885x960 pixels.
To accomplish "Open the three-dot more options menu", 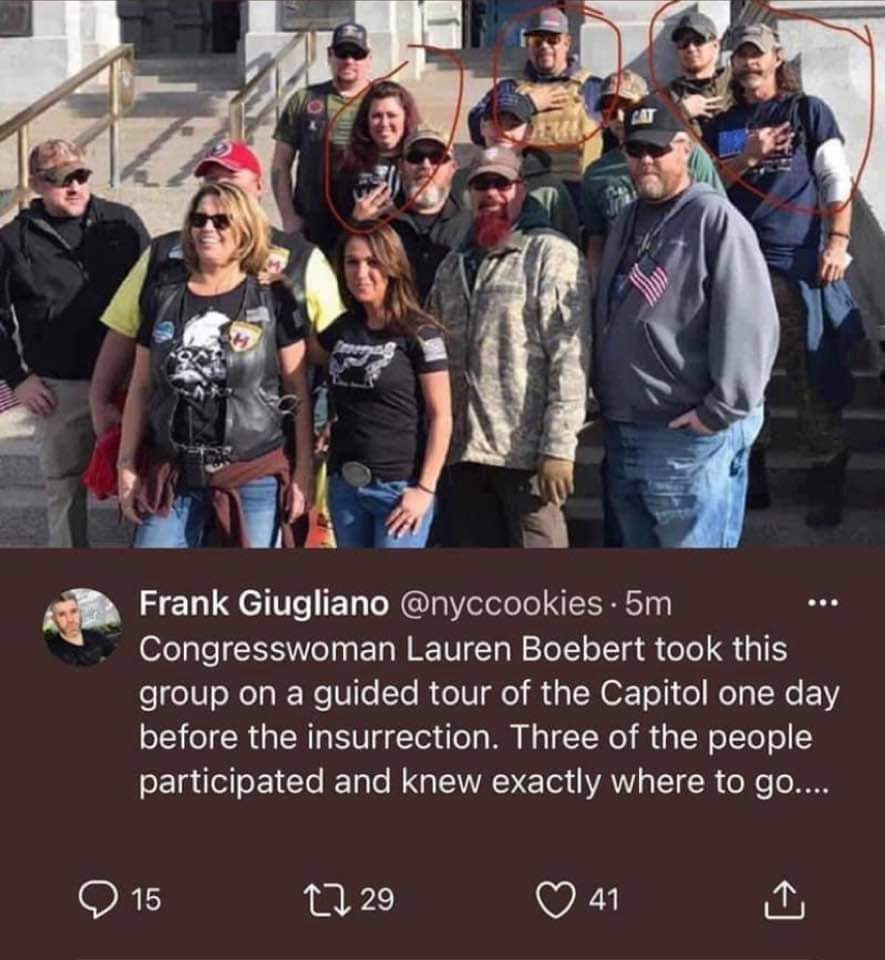I will pos(822,604).
